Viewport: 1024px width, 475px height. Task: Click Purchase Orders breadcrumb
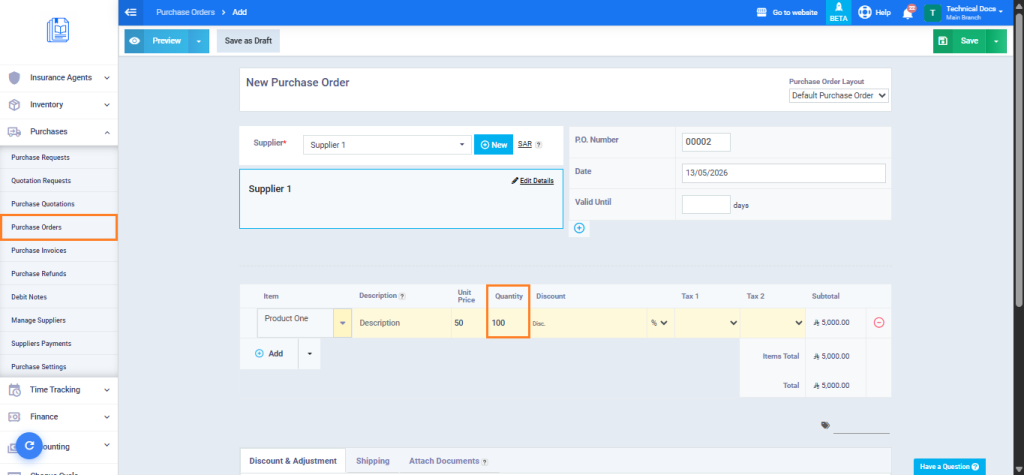186,12
